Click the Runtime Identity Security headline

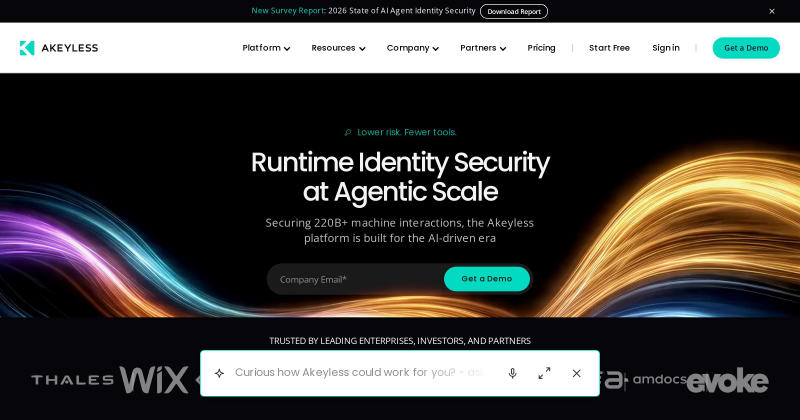(x=401, y=177)
